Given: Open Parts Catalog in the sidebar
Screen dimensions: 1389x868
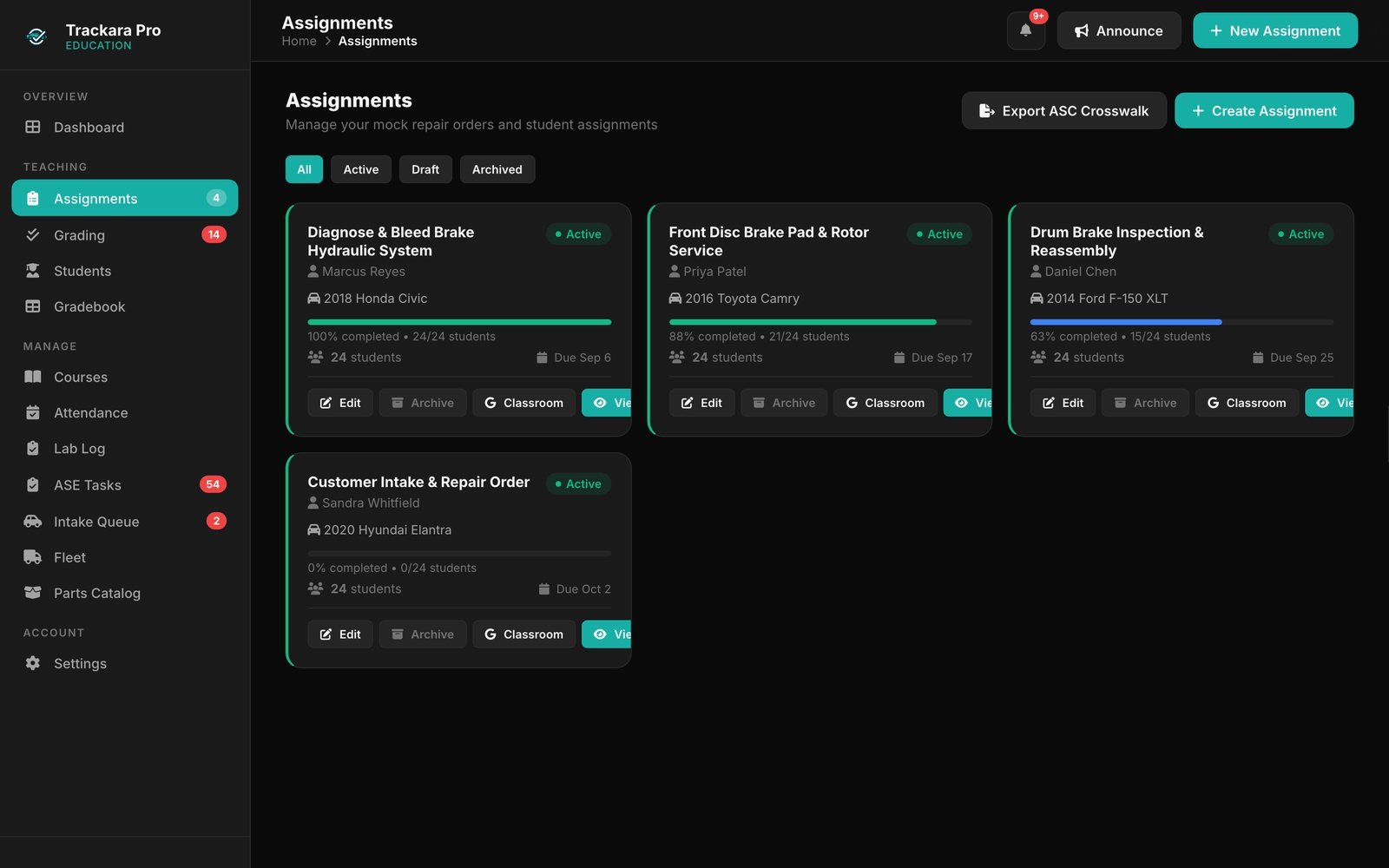Looking at the screenshot, I should (x=124, y=593).
